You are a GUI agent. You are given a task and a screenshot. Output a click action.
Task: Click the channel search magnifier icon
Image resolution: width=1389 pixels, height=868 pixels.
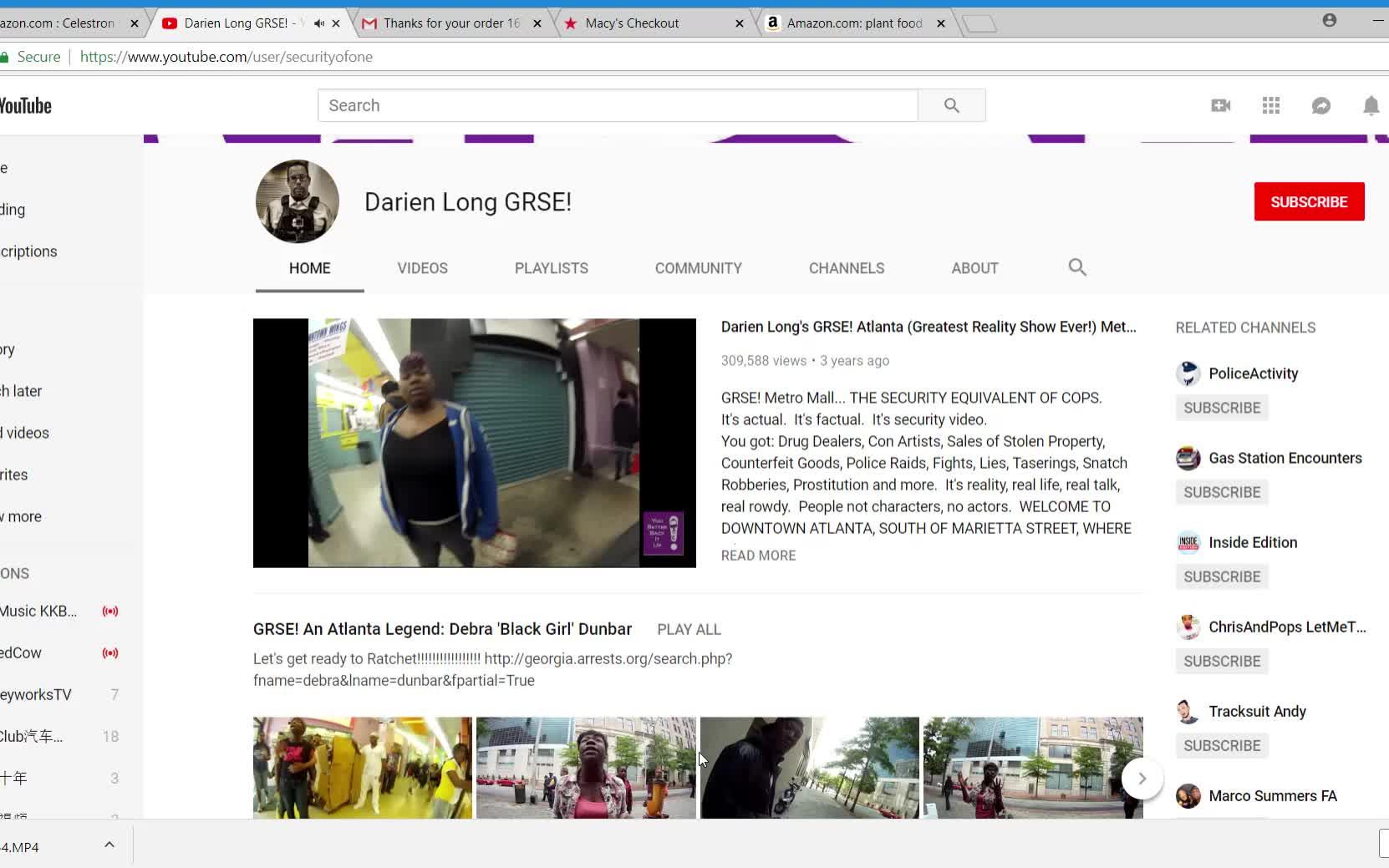[1077, 267]
